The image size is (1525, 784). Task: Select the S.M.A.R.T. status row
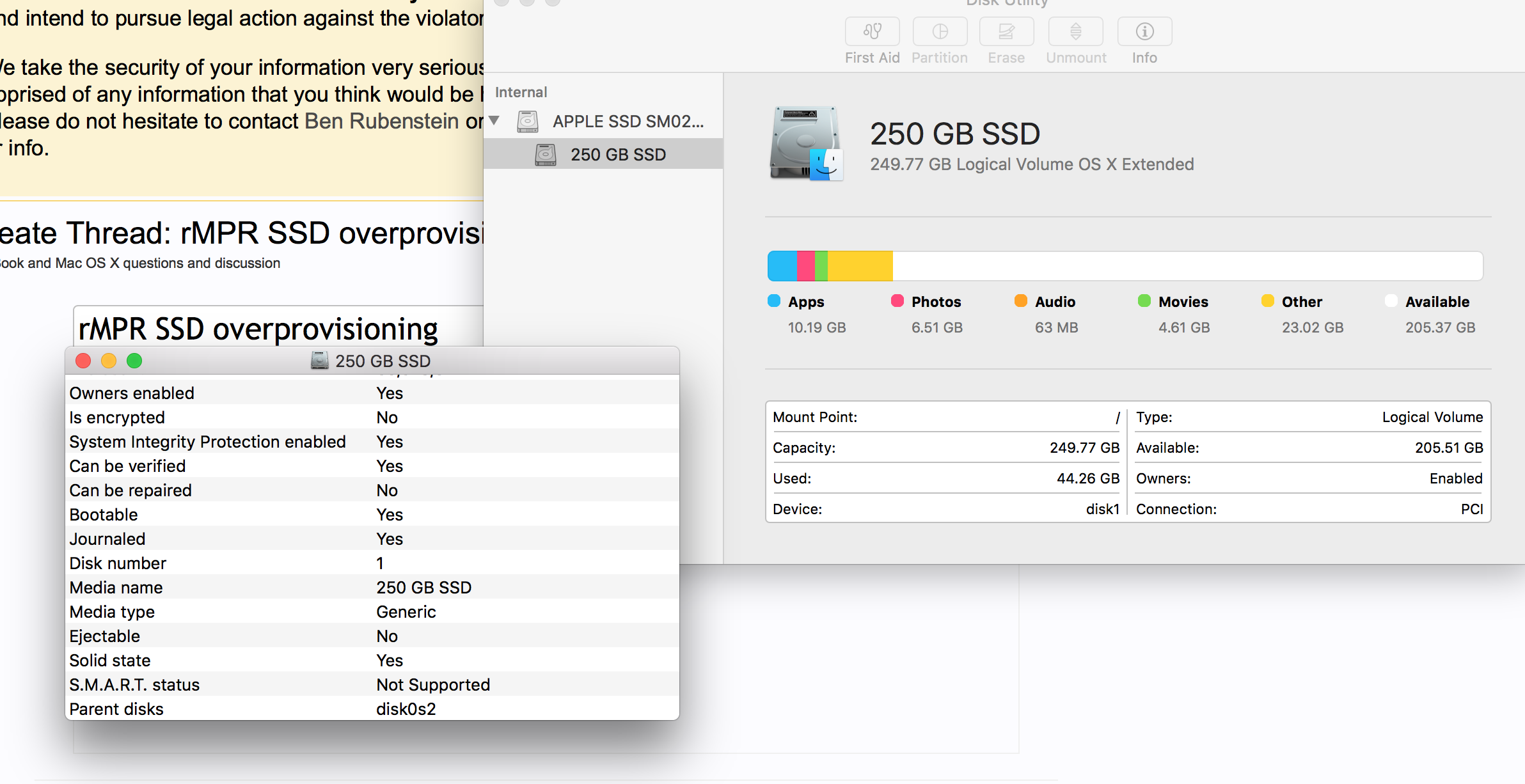372,684
